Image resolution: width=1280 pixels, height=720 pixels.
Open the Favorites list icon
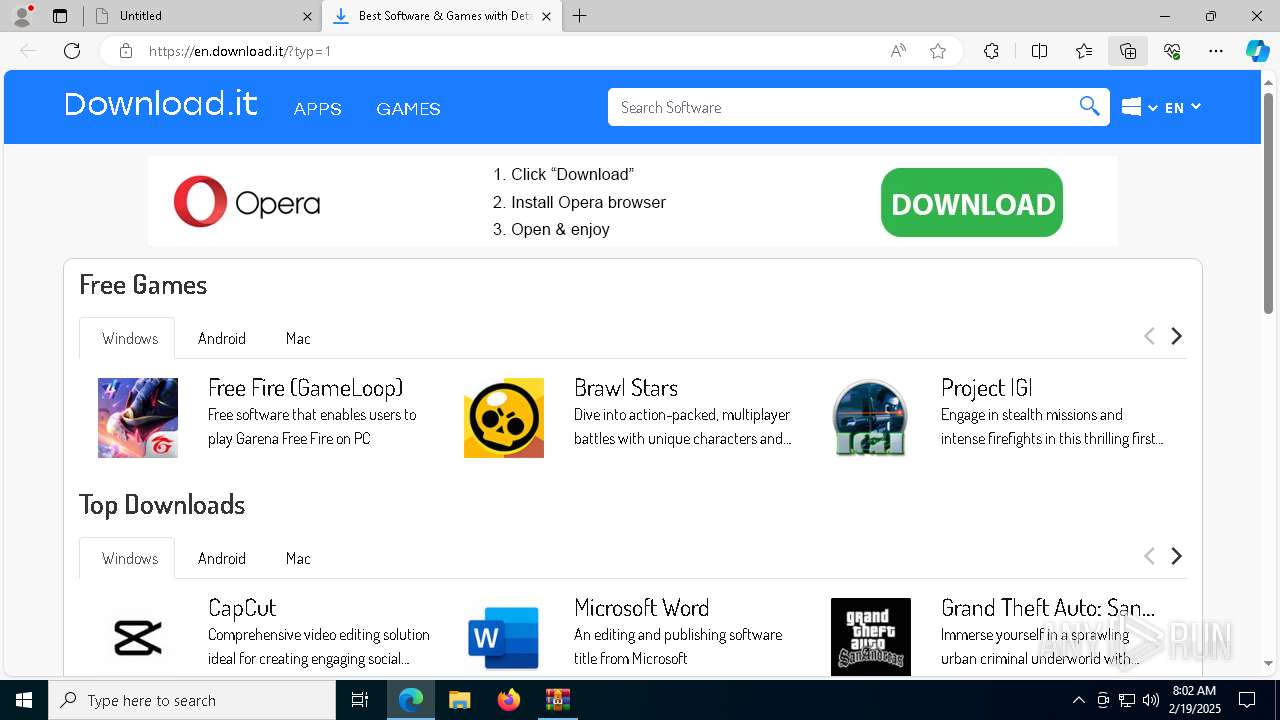pyautogui.click(x=1084, y=51)
